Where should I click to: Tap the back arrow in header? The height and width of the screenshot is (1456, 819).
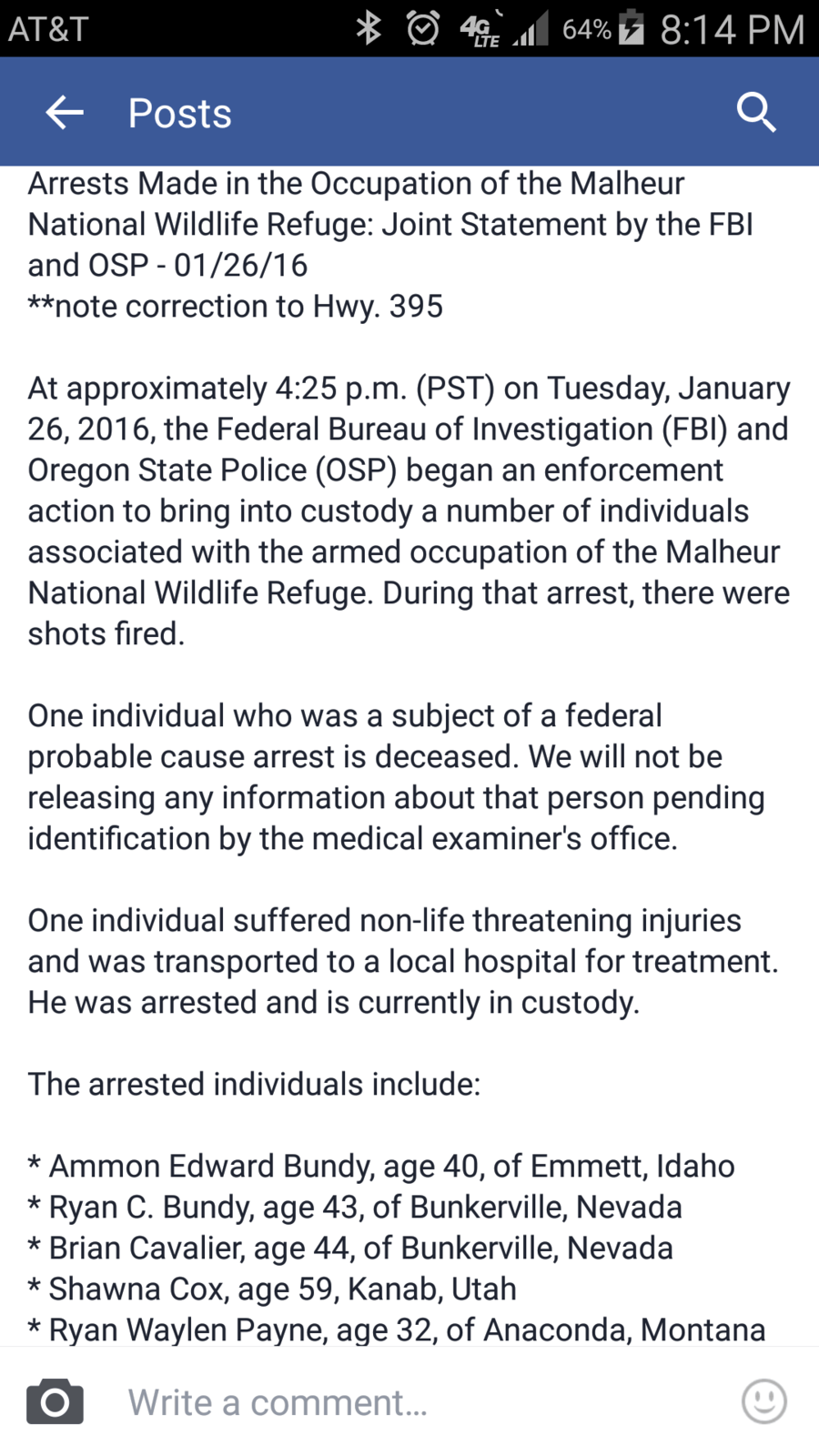click(x=65, y=113)
